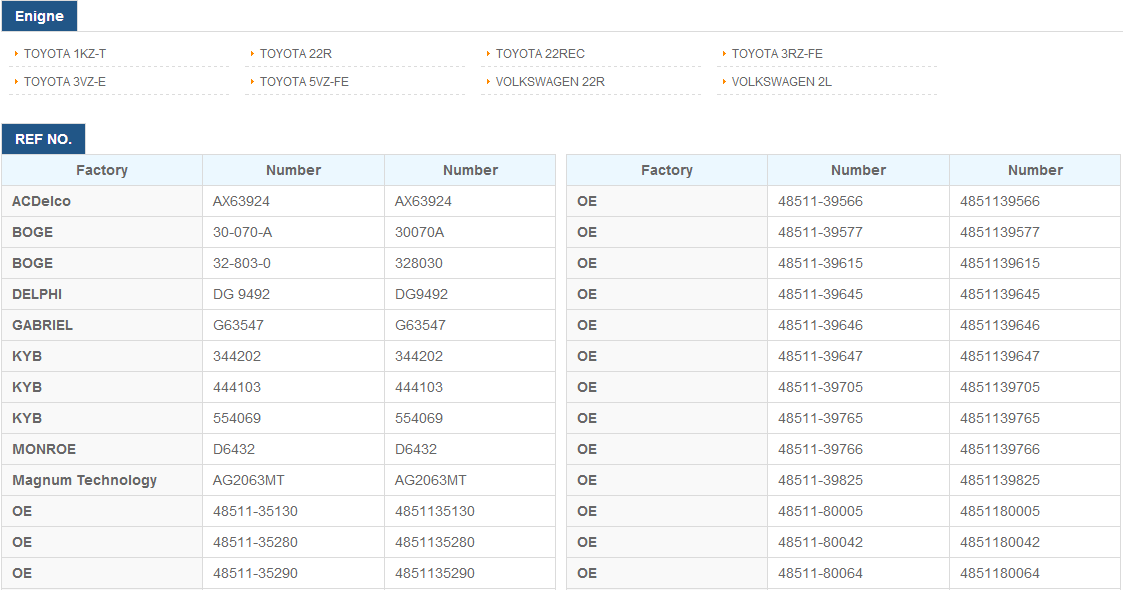Click OE number 48511-39645

tap(858, 295)
